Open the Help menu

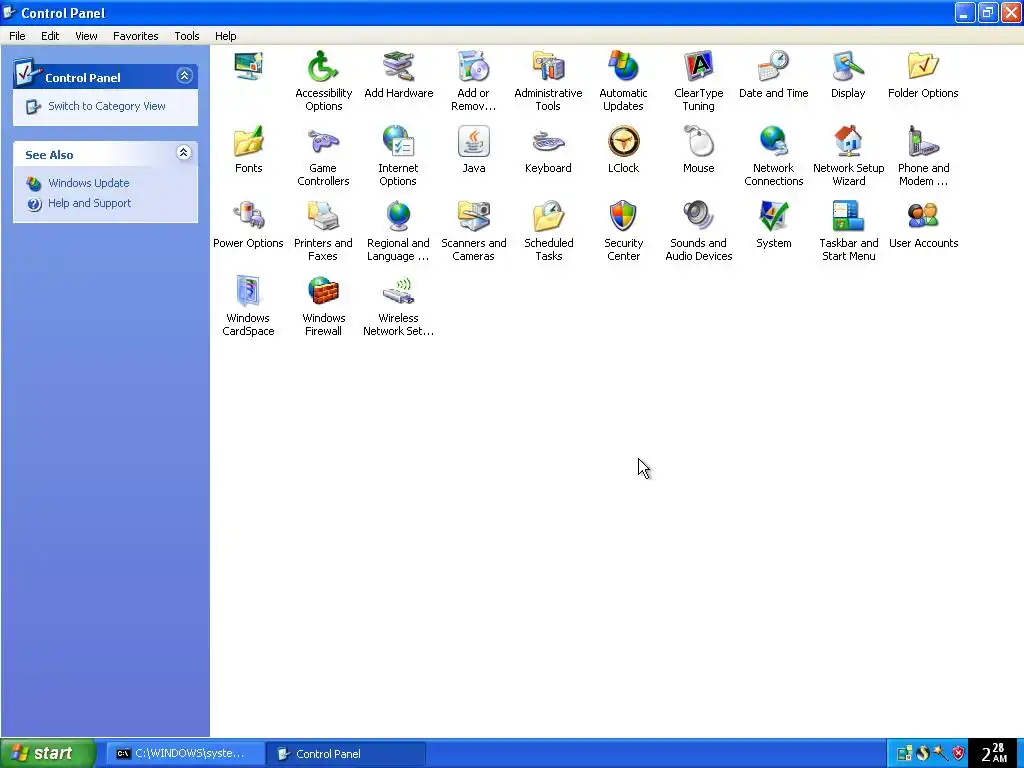[226, 36]
